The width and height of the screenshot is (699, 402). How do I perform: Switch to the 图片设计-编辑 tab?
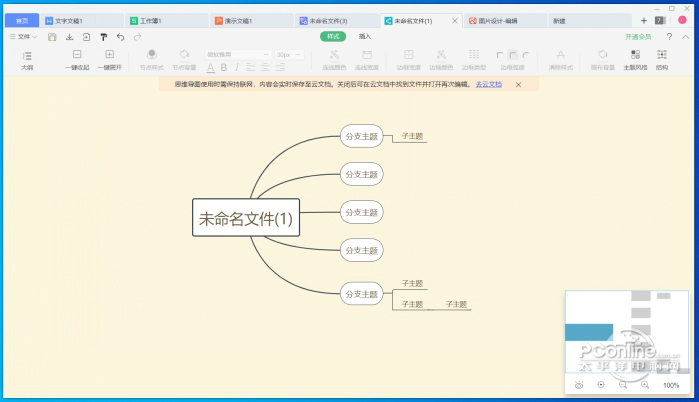[506, 21]
